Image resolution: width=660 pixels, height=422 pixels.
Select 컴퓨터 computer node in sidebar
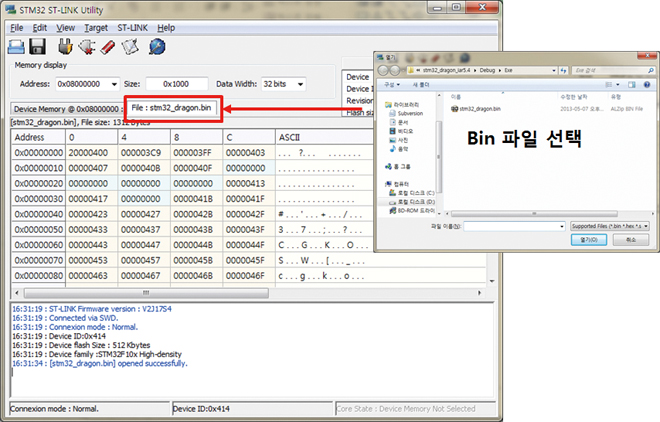(x=397, y=184)
